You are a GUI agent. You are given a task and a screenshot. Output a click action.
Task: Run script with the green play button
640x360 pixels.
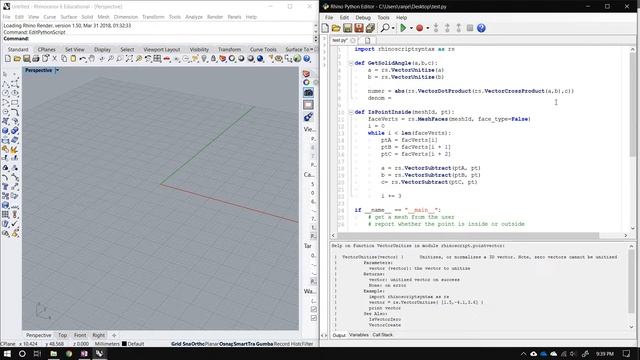click(403, 28)
